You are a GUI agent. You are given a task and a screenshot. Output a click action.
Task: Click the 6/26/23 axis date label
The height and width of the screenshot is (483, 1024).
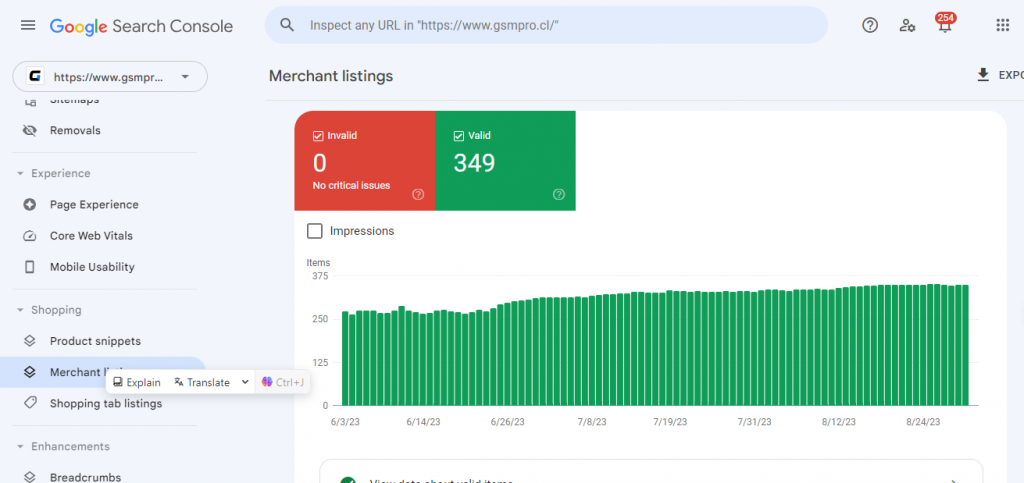[x=507, y=422]
